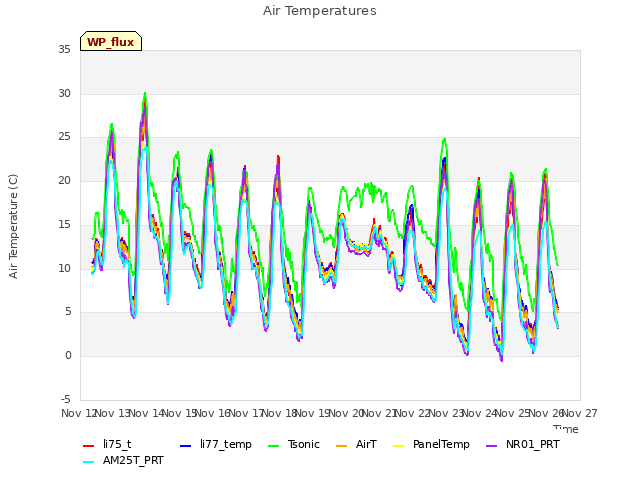Toggle the AirT legend entry
This screenshot has height=480, width=640.
point(356,444)
